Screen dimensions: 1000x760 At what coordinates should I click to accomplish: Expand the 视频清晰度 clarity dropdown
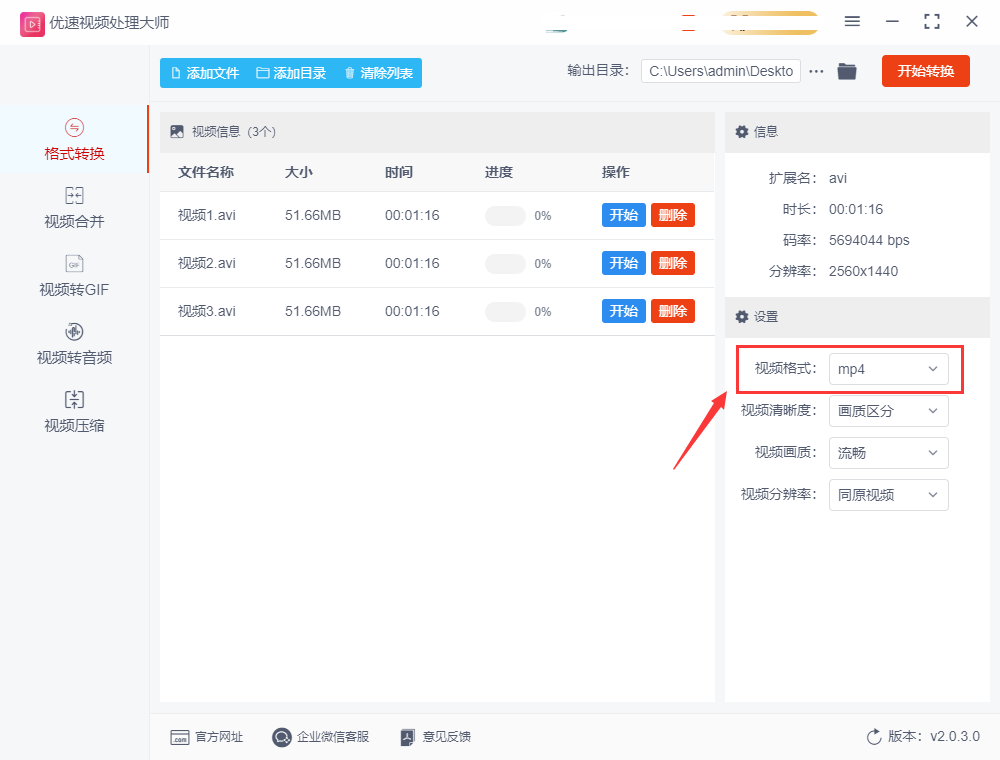[x=888, y=411]
